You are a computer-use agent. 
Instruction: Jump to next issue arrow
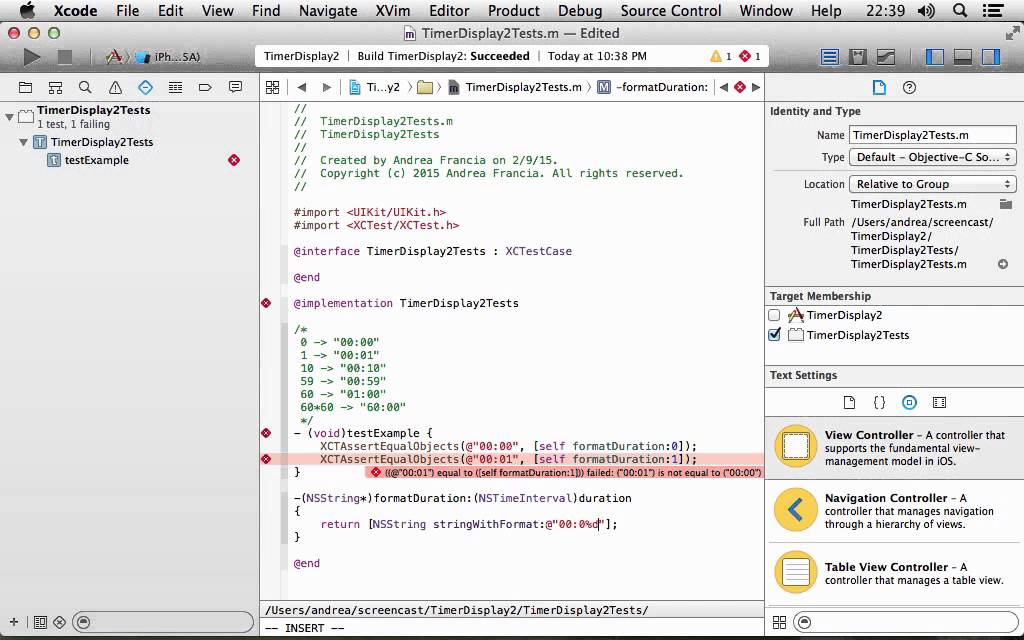click(x=756, y=87)
